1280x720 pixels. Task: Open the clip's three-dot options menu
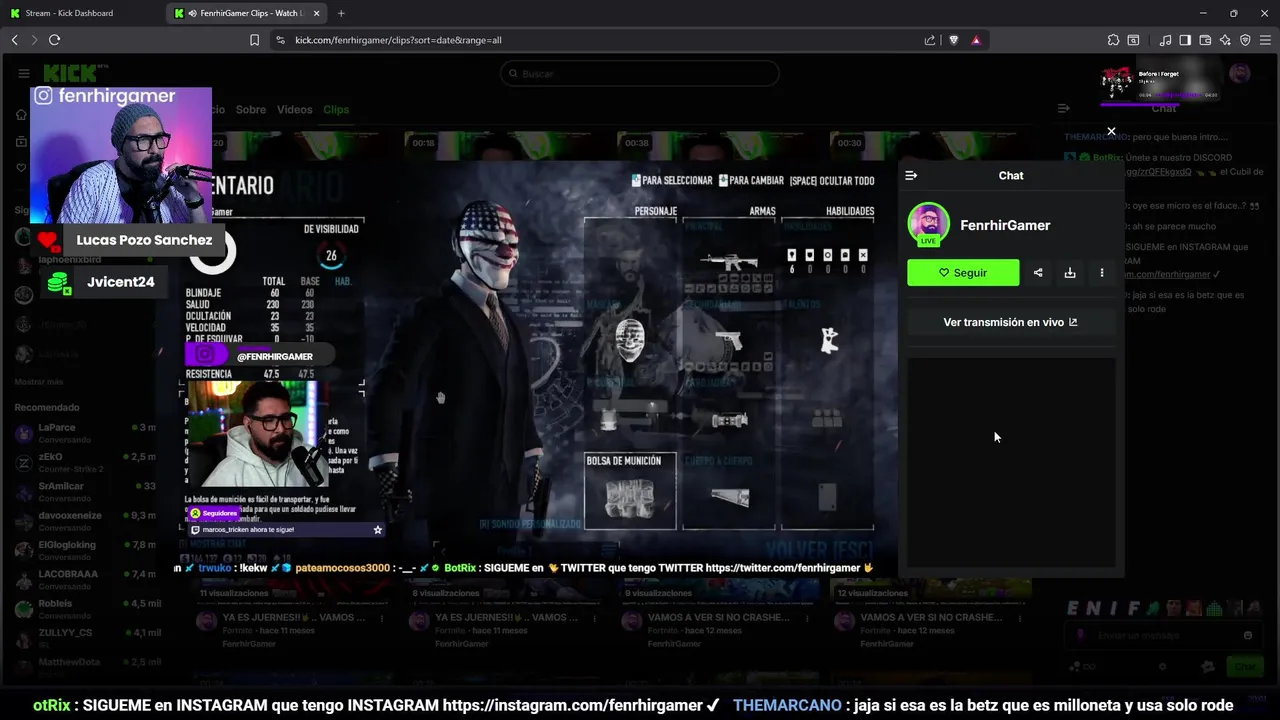1102,272
